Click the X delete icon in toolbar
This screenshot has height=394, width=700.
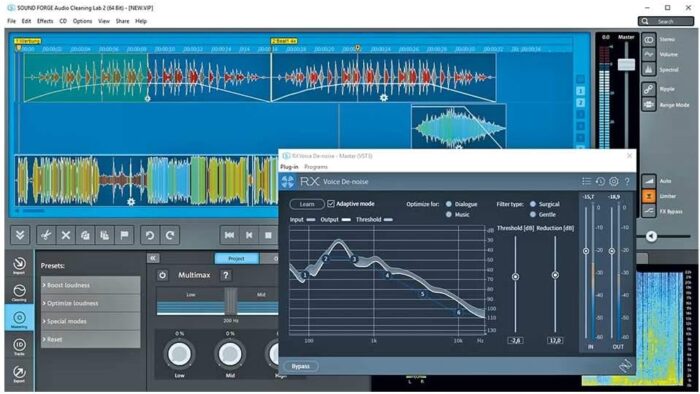click(66, 235)
